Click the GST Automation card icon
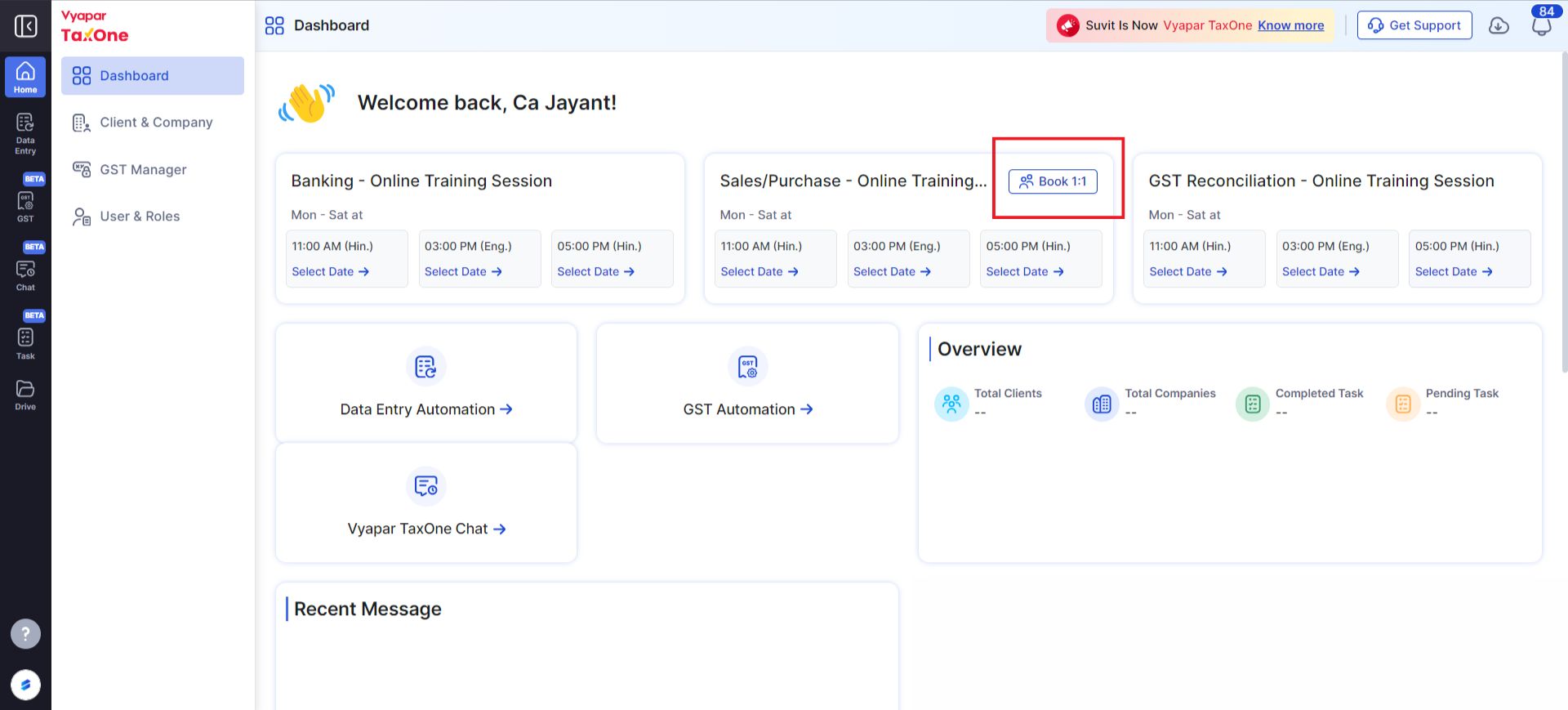Viewport: 1568px width, 710px height. (747, 367)
